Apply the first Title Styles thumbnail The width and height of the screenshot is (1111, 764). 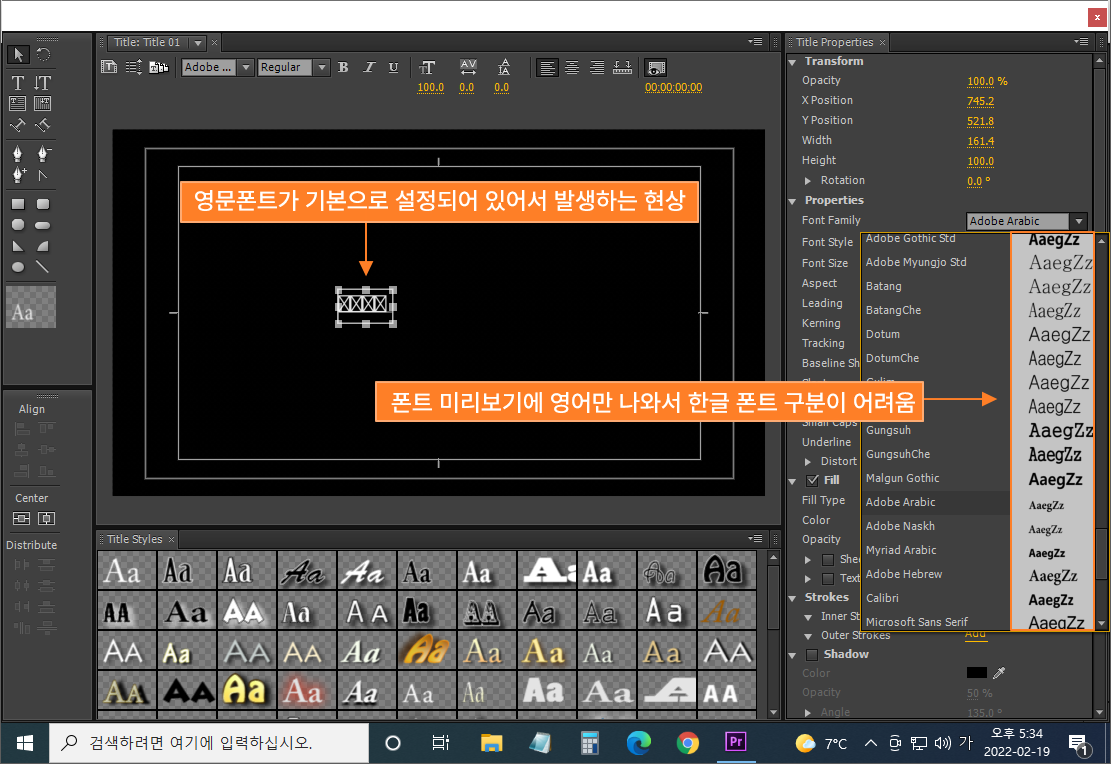[x=127, y=571]
